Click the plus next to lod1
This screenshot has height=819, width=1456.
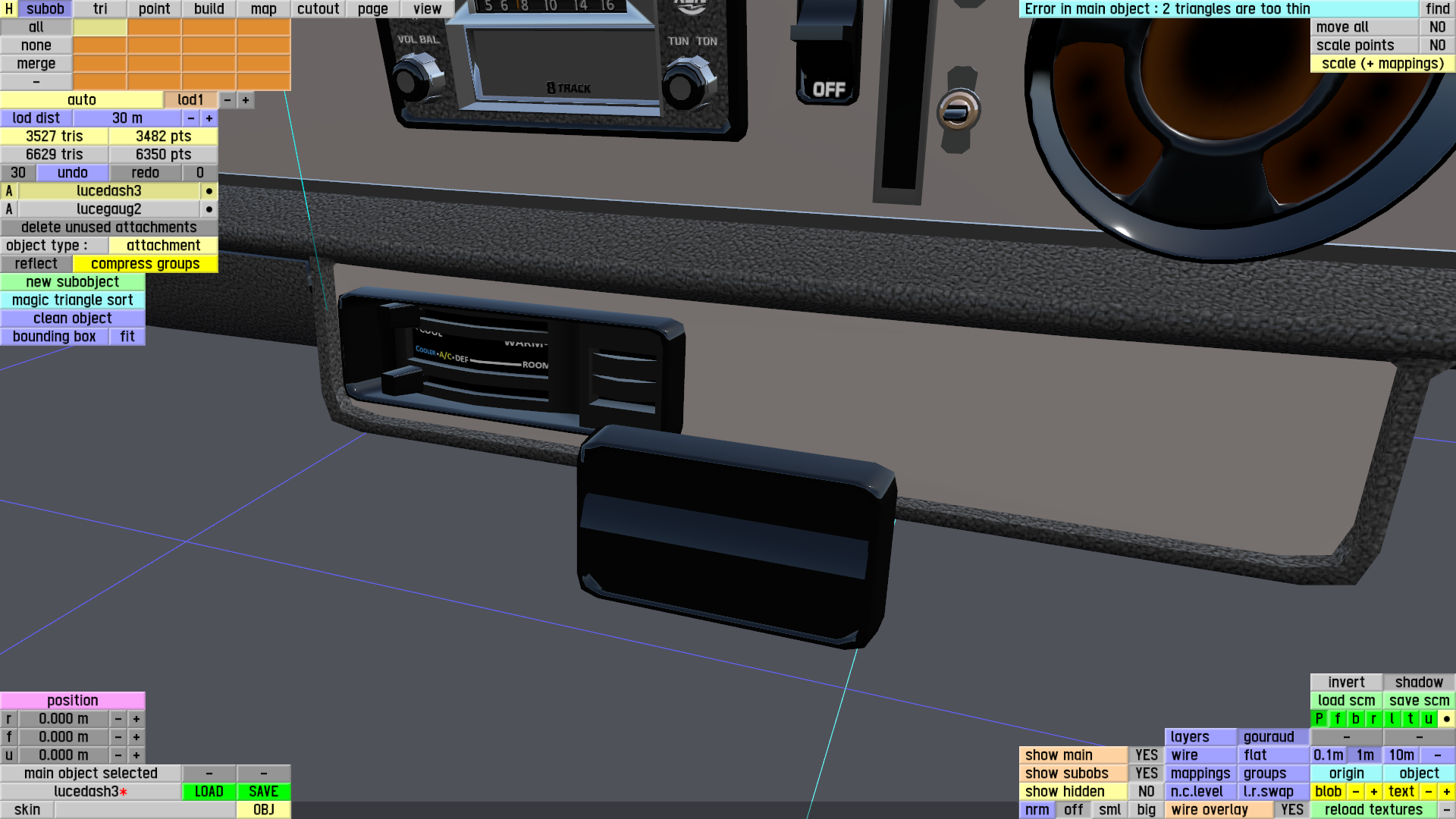point(246,100)
